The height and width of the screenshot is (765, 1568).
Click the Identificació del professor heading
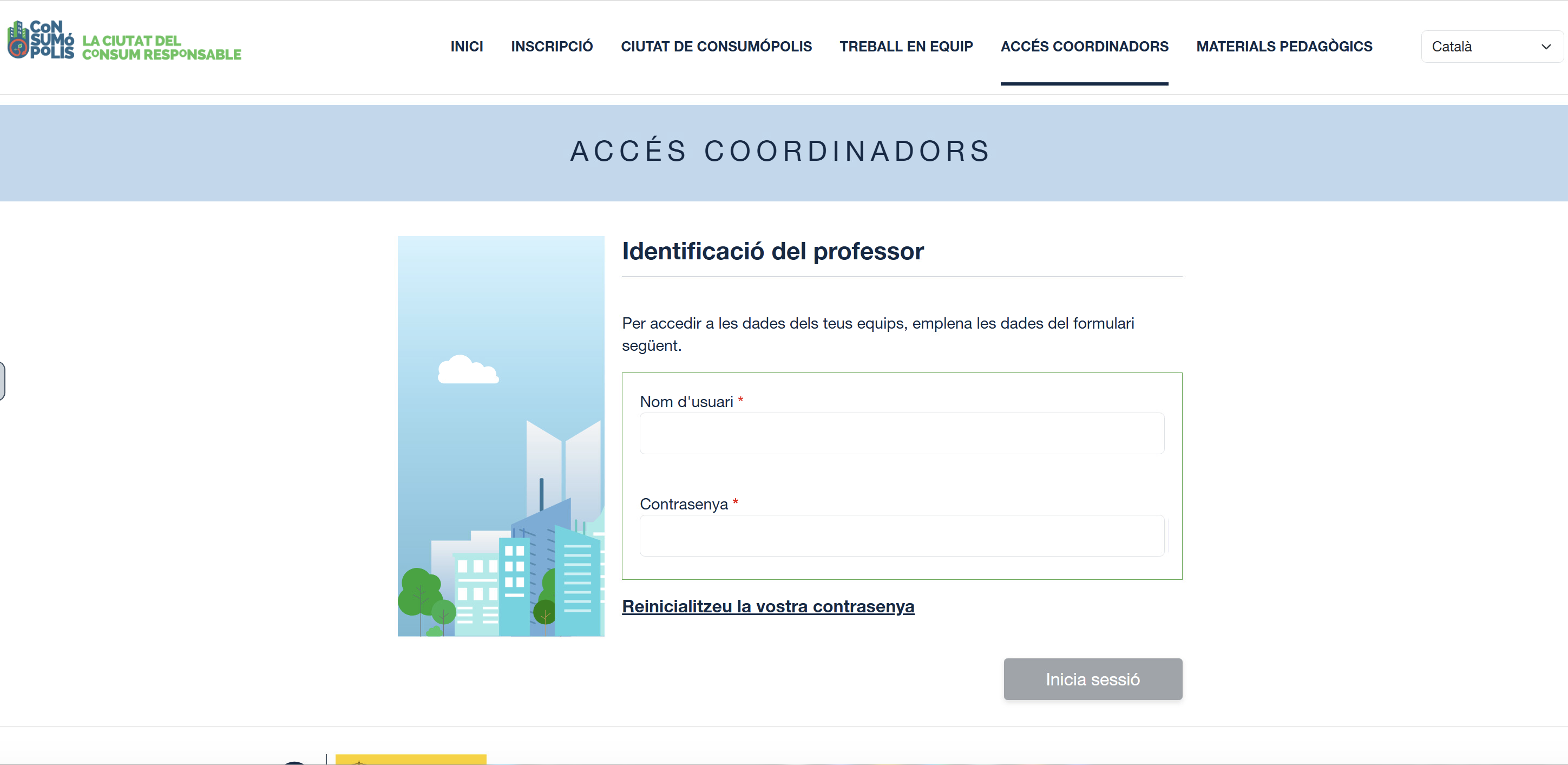coord(772,251)
